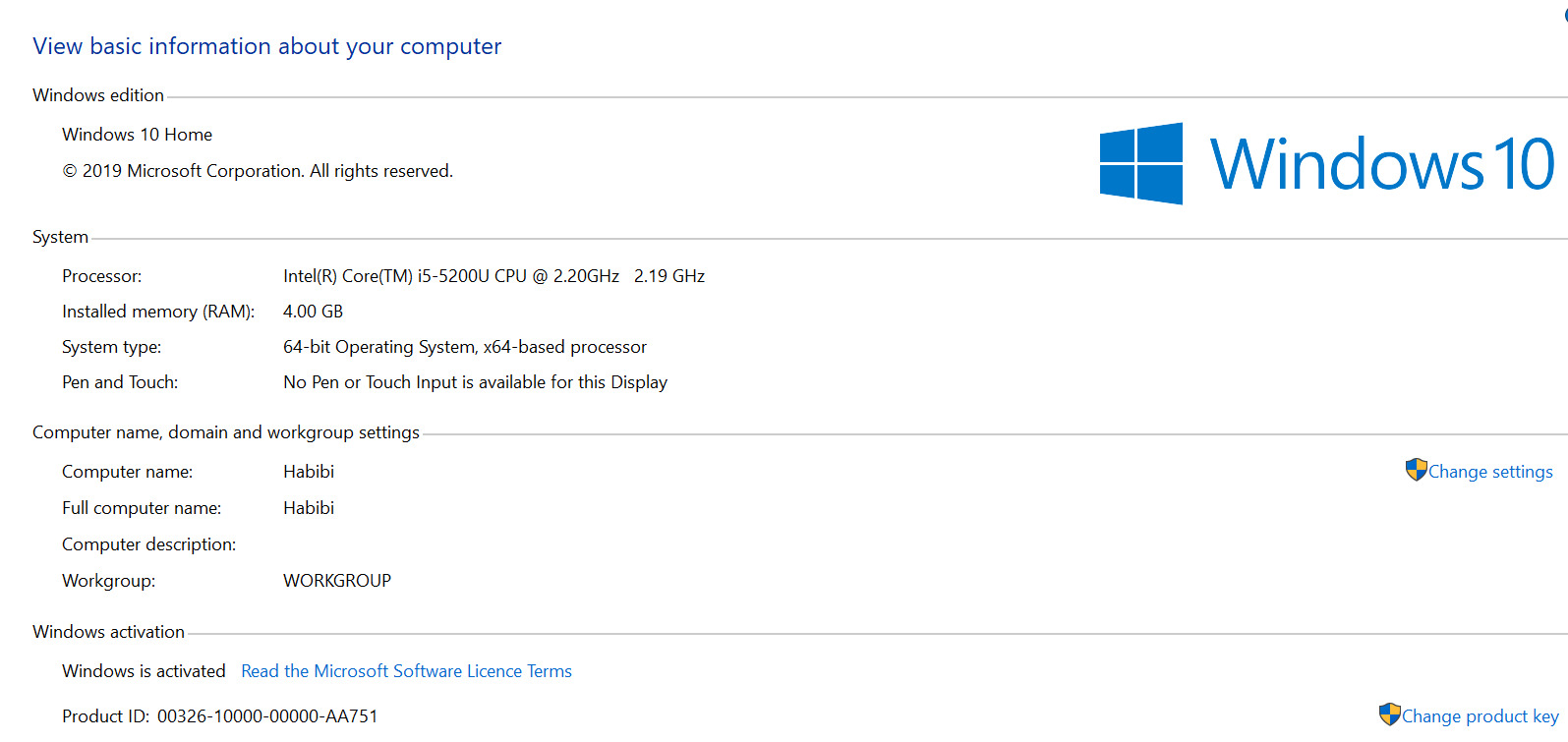
Task: Click the Product ID number text
Action: pos(267,716)
